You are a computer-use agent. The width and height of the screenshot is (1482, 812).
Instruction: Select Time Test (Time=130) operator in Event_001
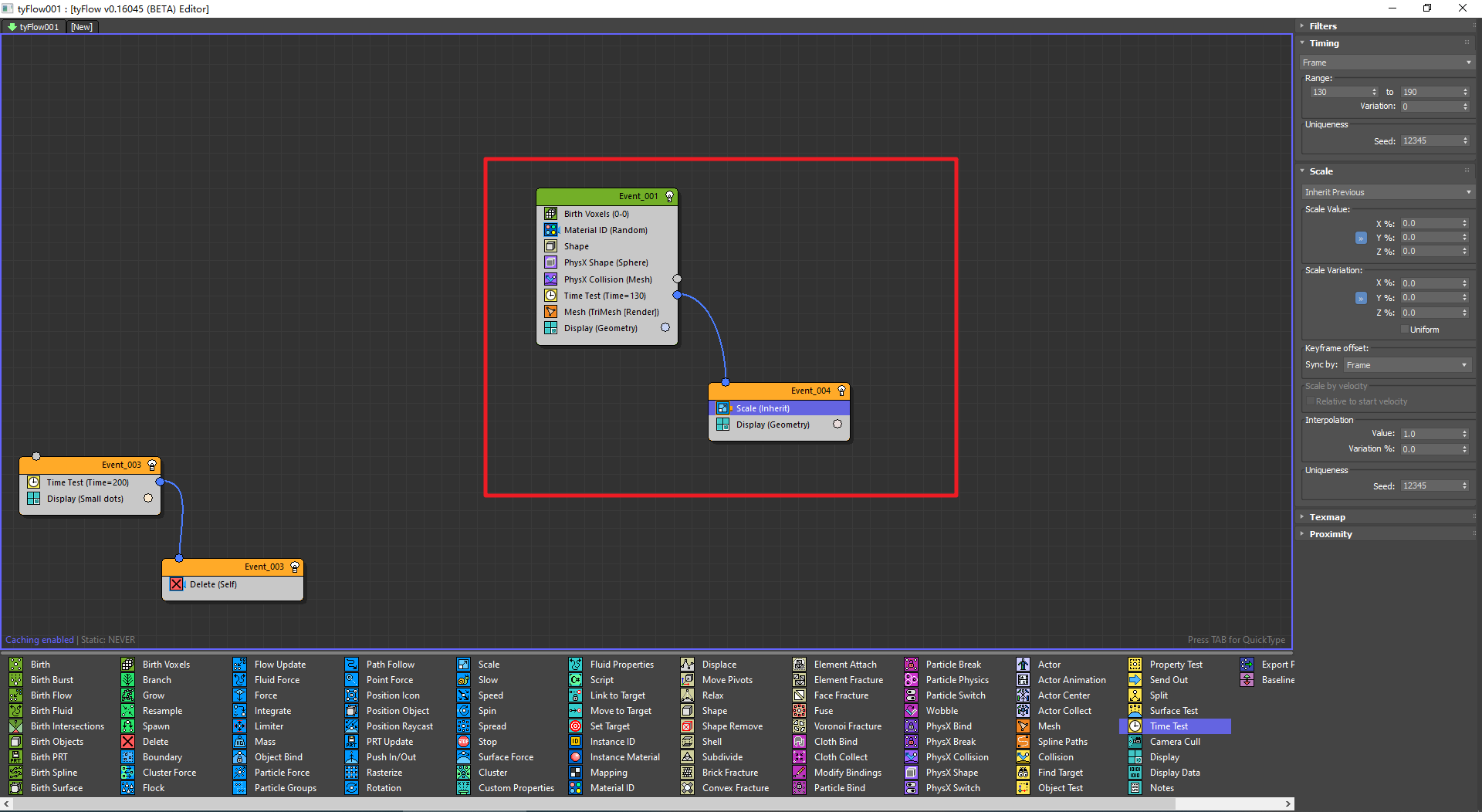(607, 296)
